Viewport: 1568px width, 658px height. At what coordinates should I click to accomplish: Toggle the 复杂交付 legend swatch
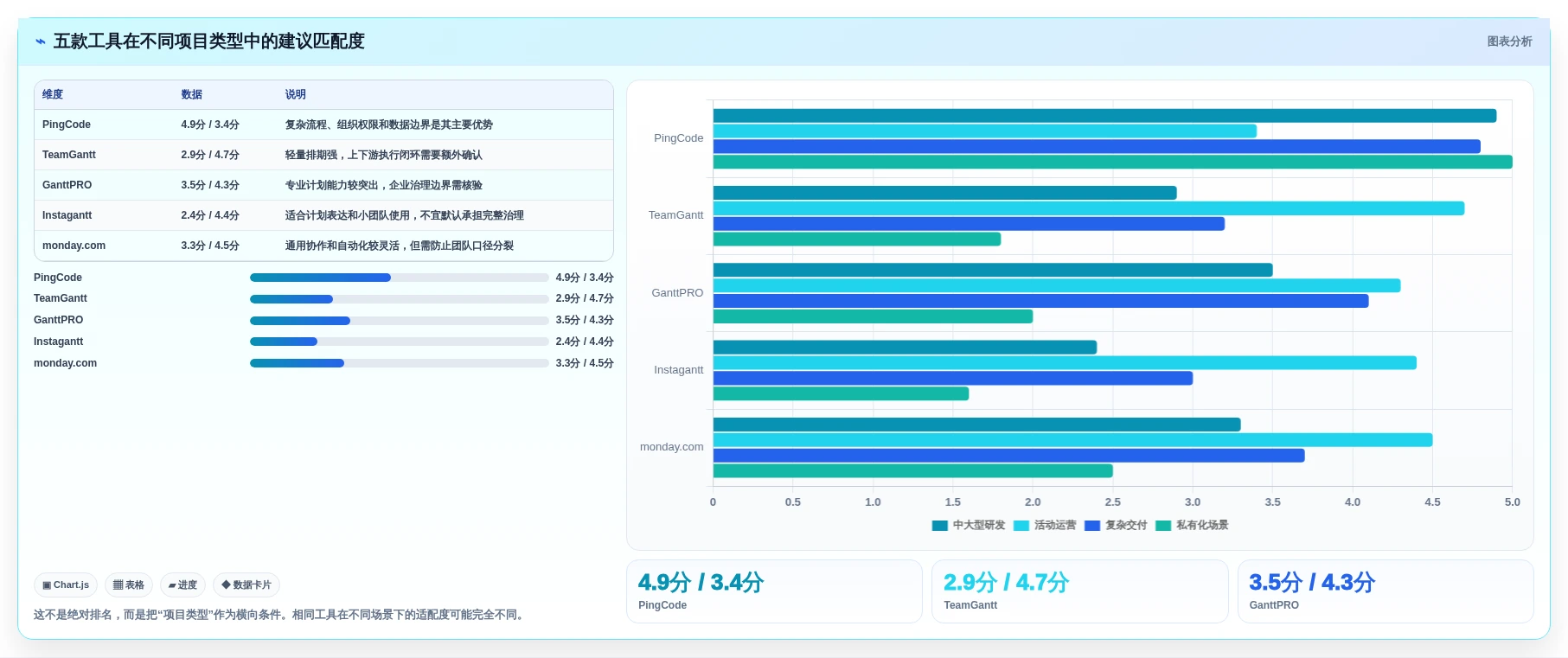(1092, 526)
